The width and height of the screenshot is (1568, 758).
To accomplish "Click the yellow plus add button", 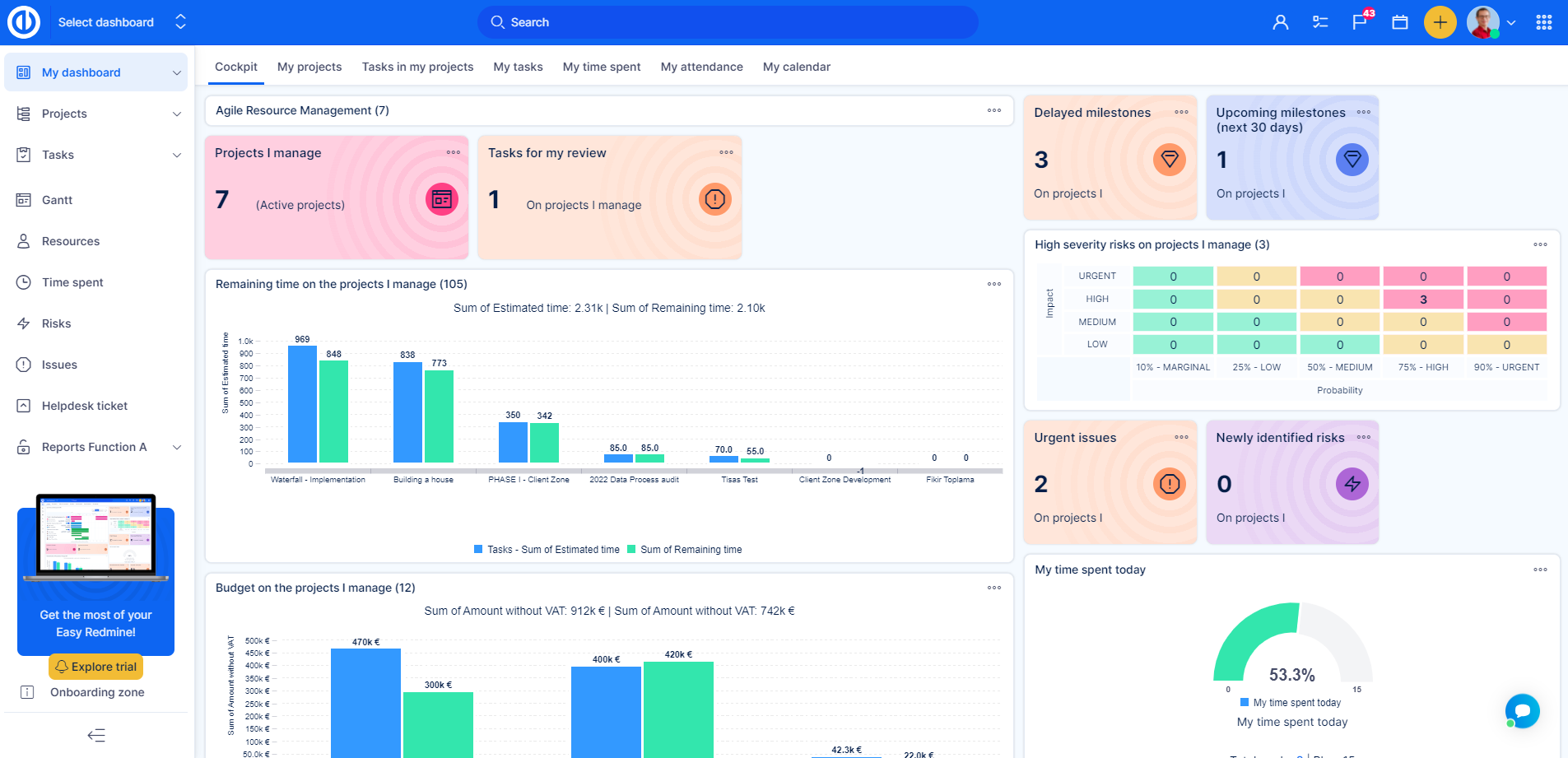I will pos(1440,22).
